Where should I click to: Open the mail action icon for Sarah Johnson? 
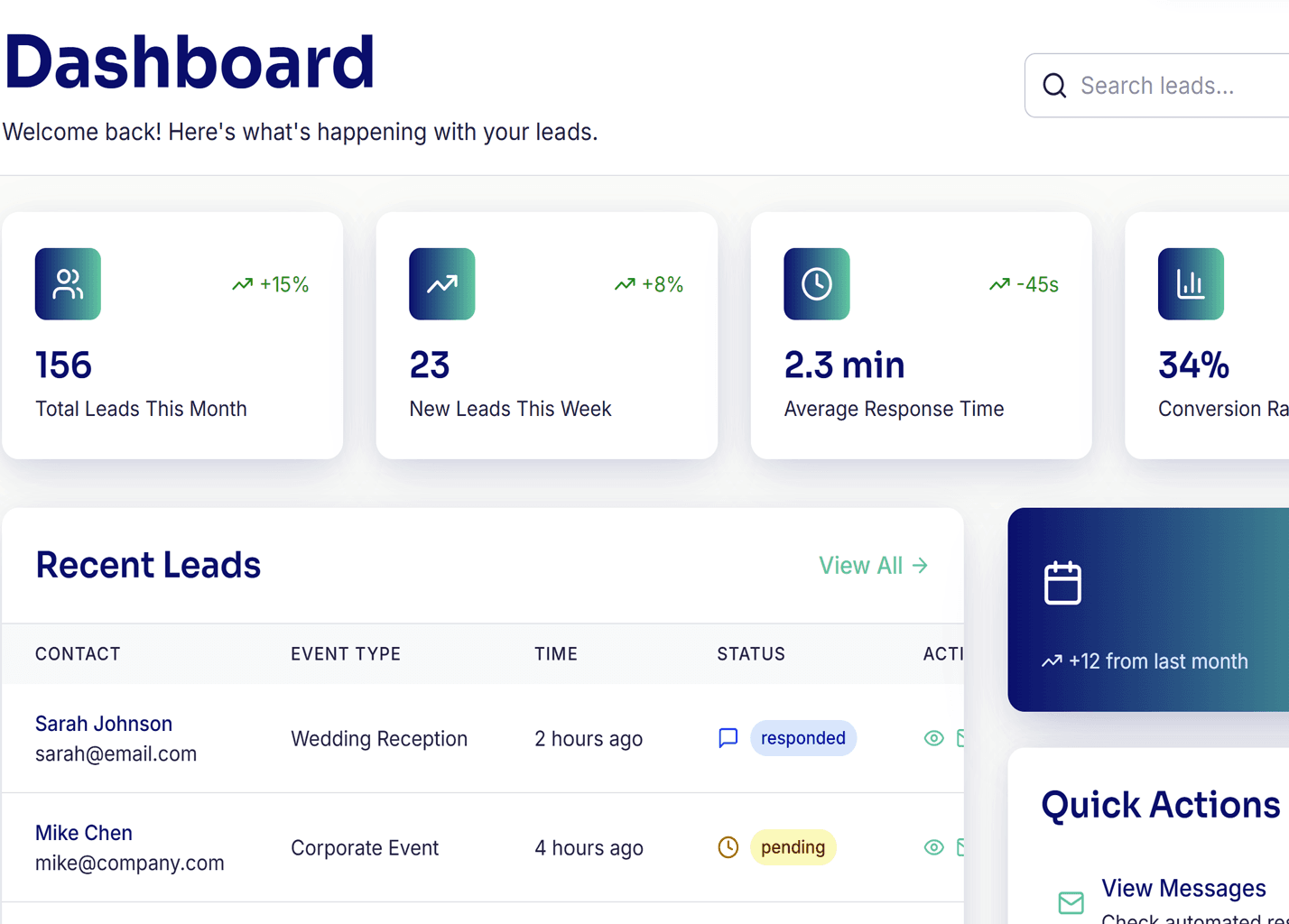(961, 738)
